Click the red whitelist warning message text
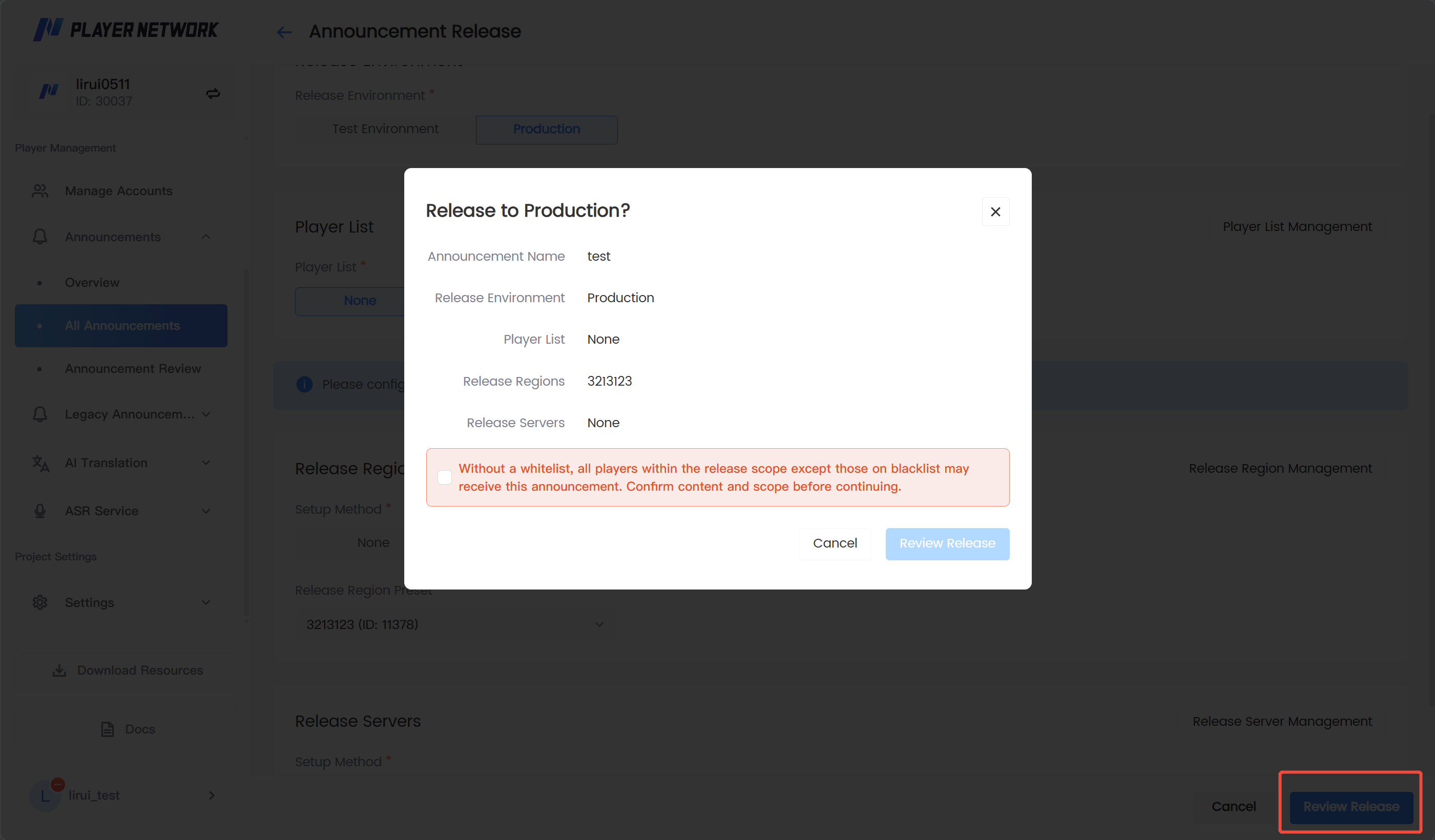Viewport: 1435px width, 840px height. coord(714,477)
